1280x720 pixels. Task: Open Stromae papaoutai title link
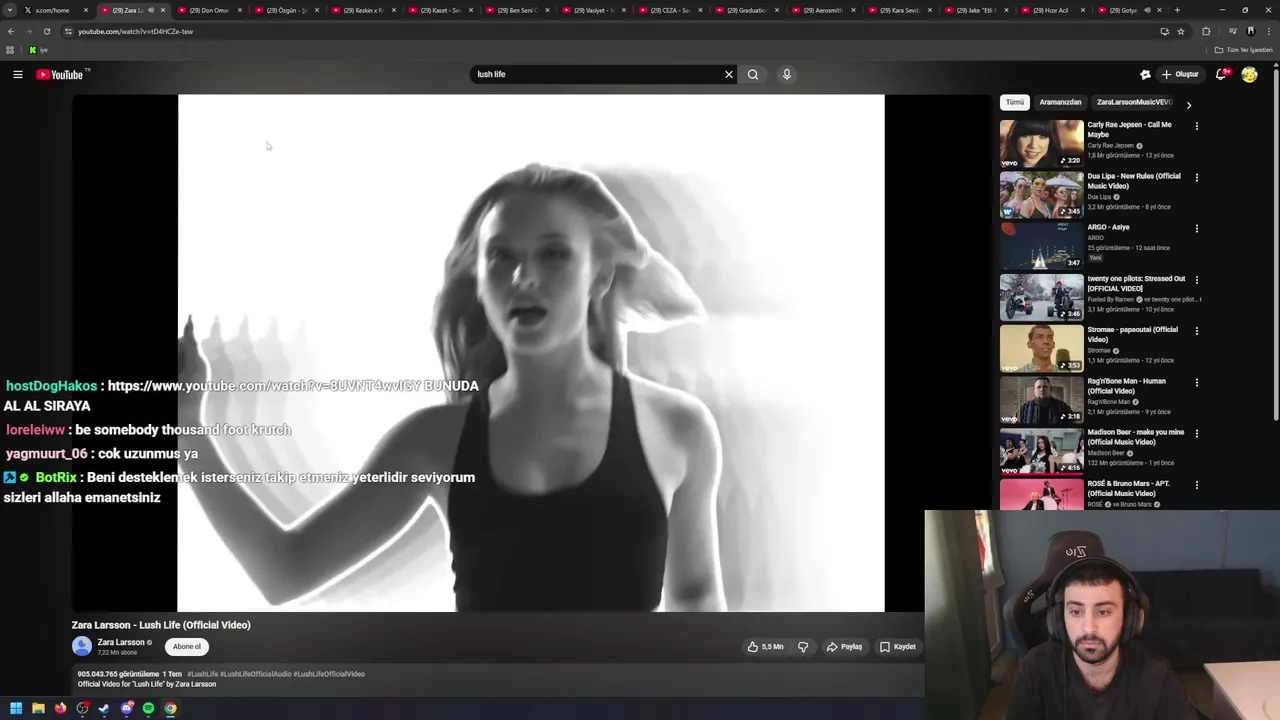pos(1132,334)
